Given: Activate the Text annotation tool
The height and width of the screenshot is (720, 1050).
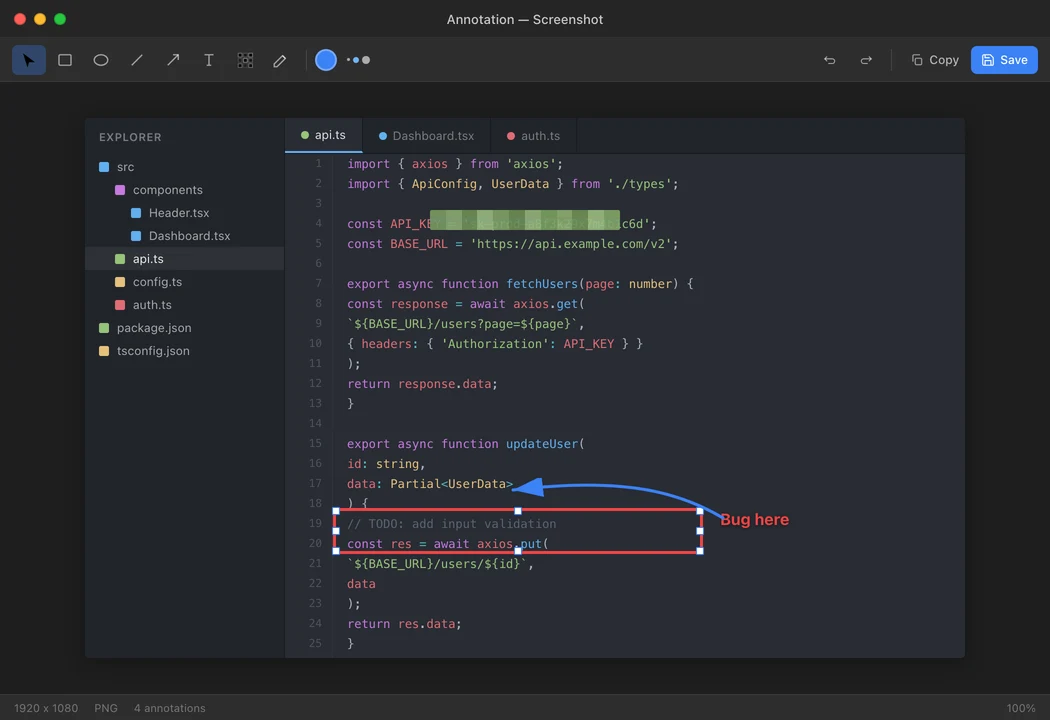Looking at the screenshot, I should 209,60.
